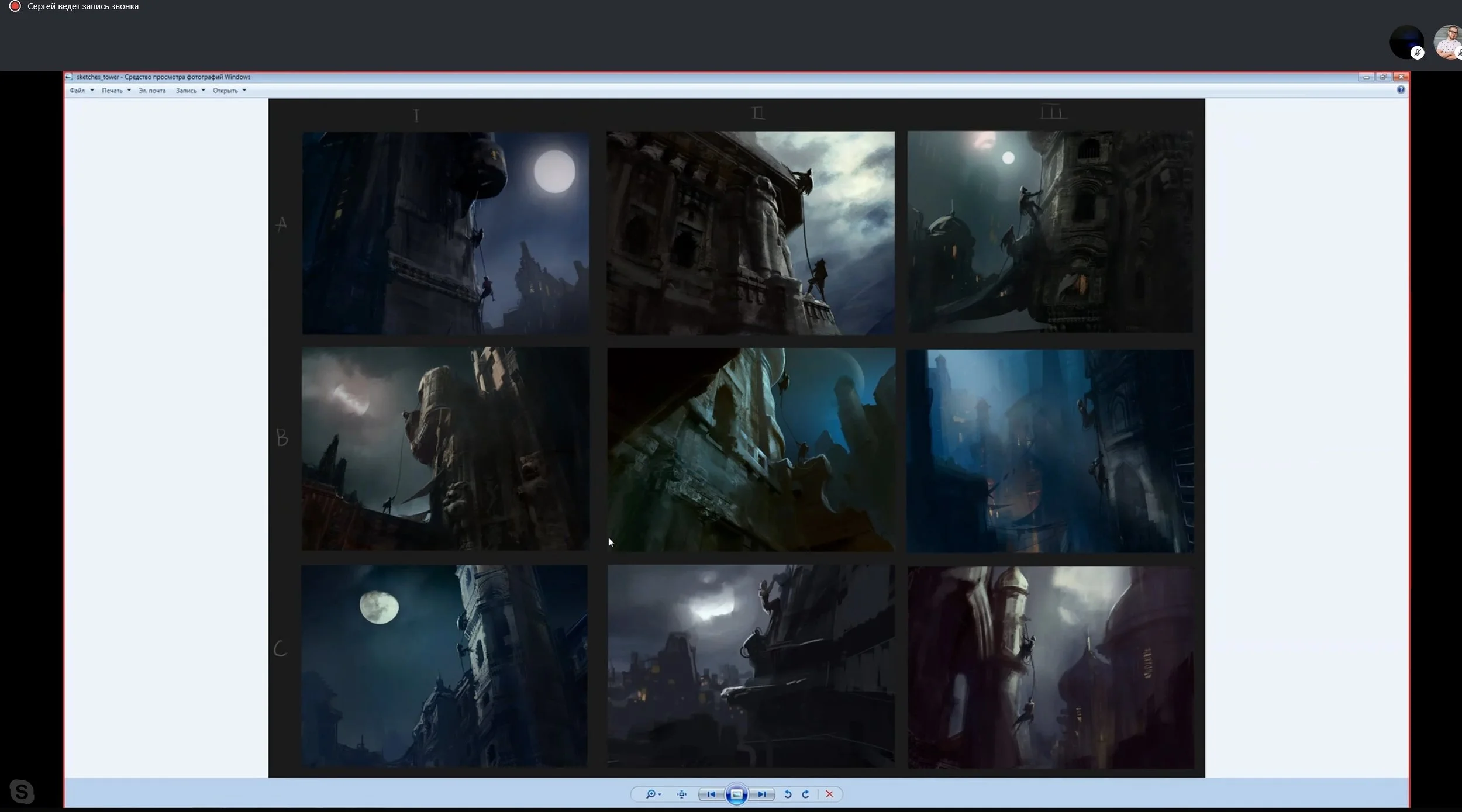This screenshot has width=1462, height=812.
Task: Go to the previous photo
Action: [711, 794]
